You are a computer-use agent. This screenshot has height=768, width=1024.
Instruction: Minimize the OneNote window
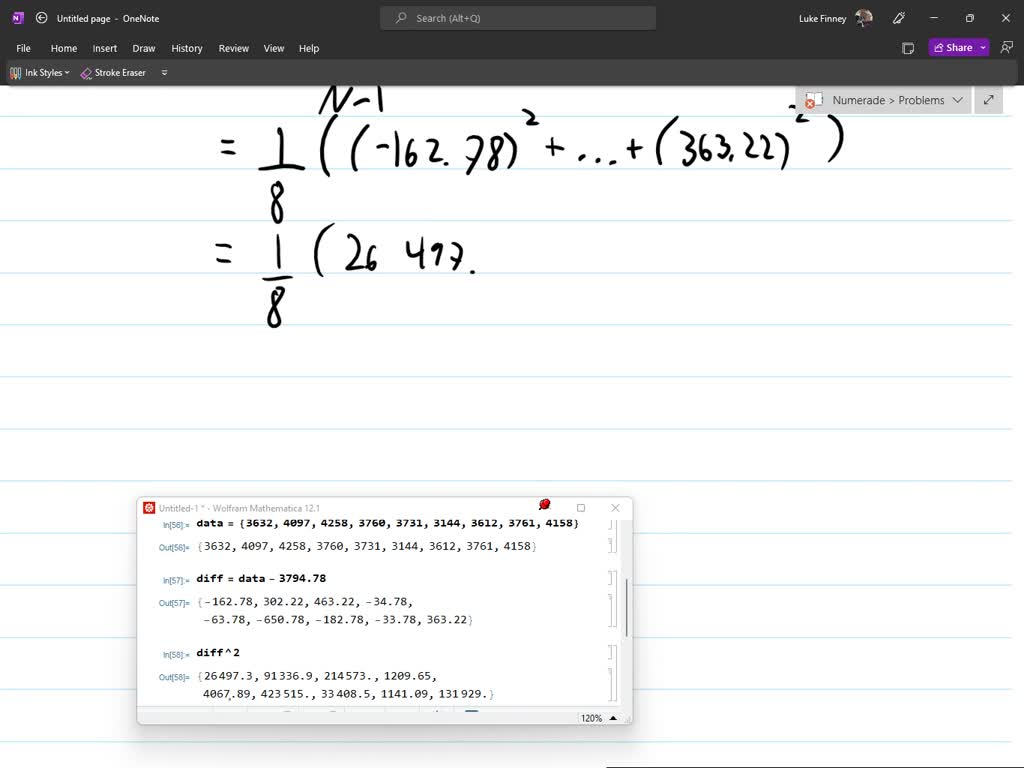click(x=934, y=18)
